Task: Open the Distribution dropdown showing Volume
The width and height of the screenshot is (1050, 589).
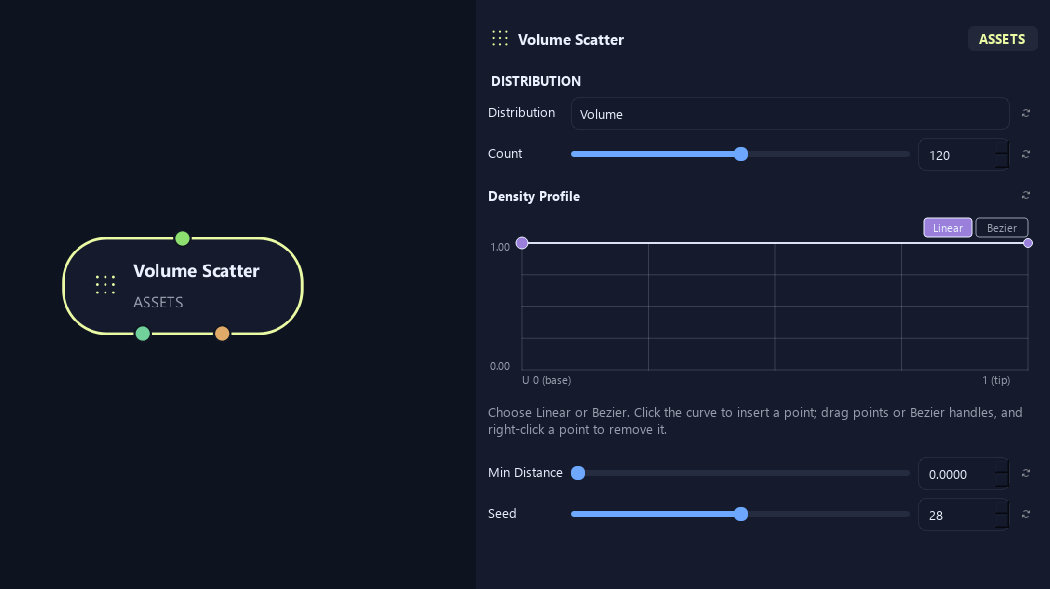Action: [790, 114]
